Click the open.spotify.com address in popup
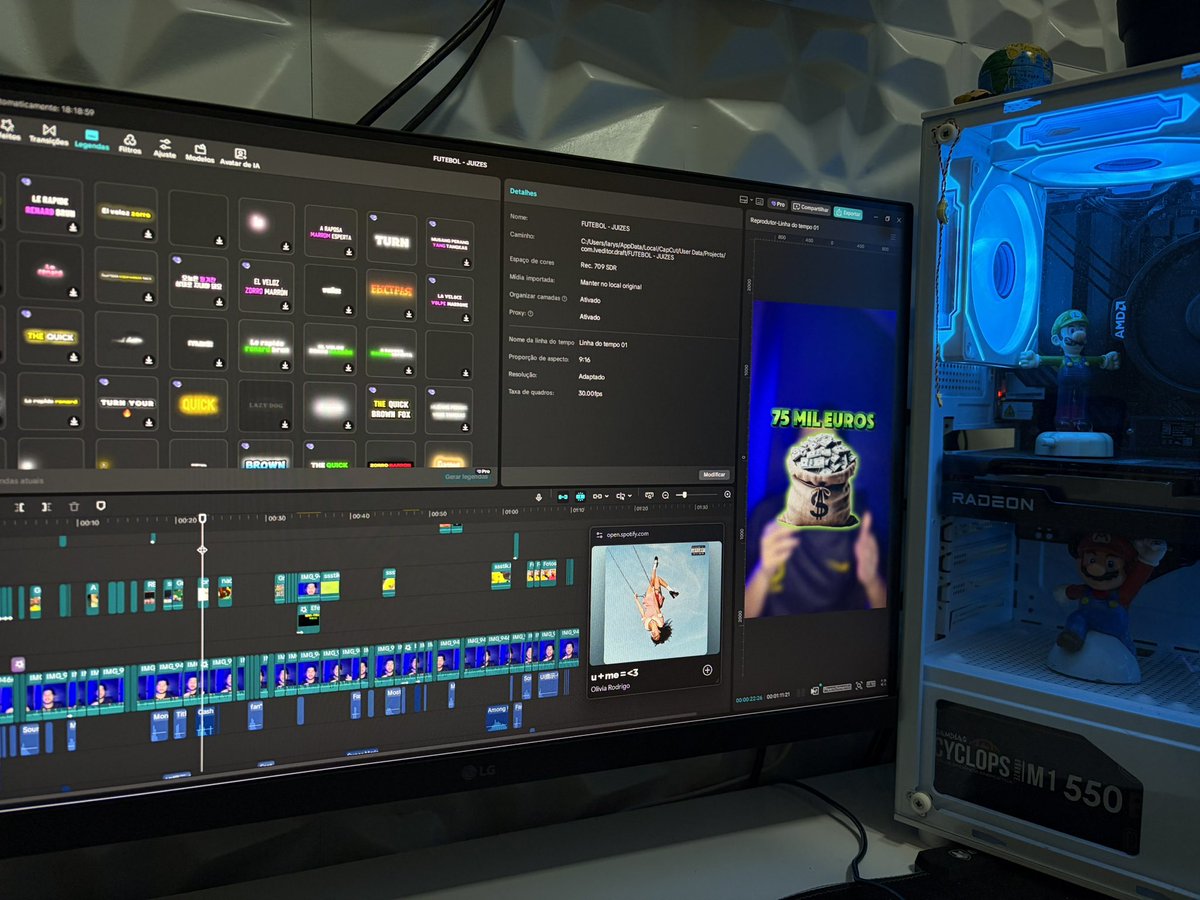The height and width of the screenshot is (900, 1200). [628, 534]
